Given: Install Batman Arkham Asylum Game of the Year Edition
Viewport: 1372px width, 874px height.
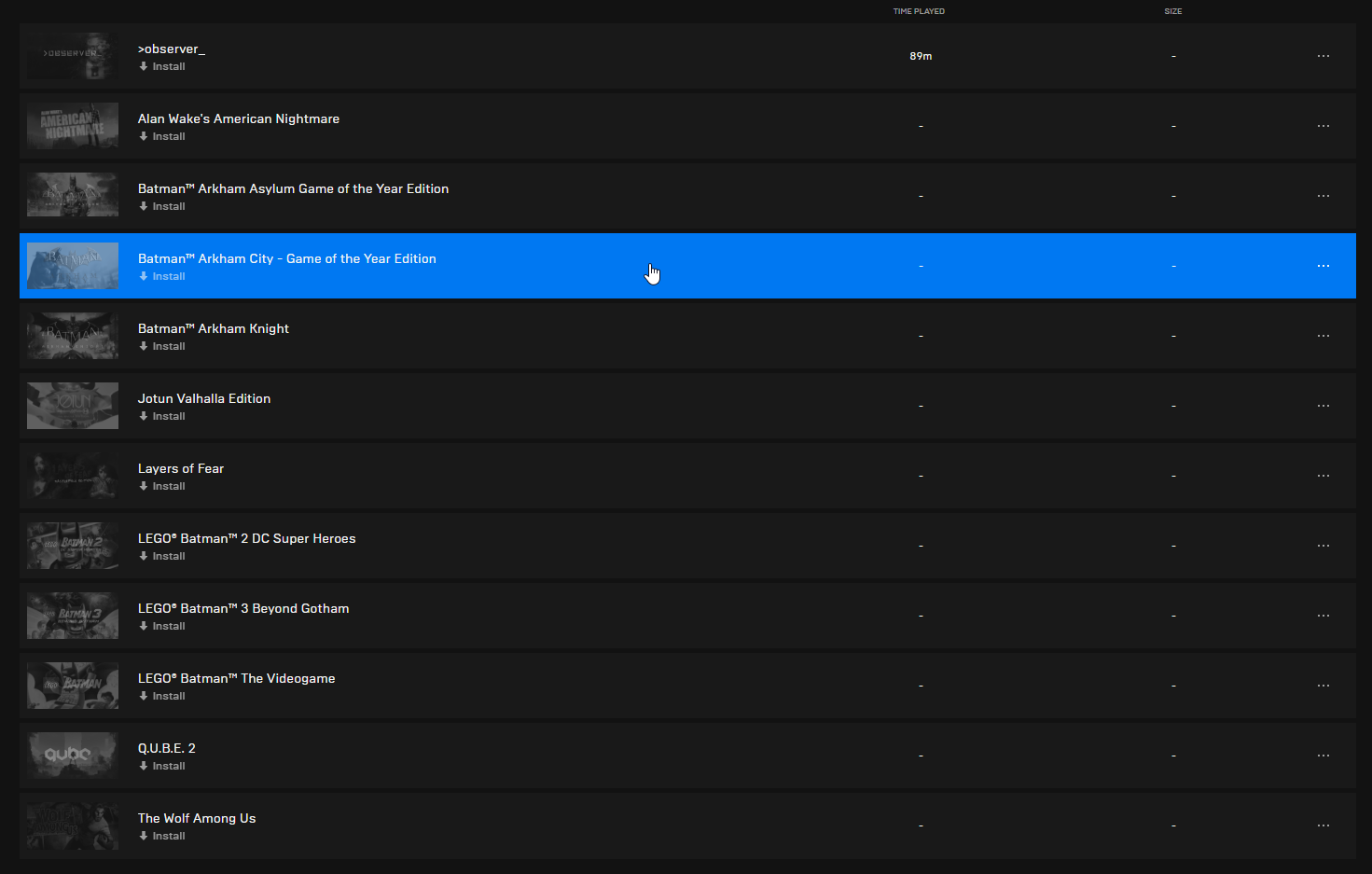Looking at the screenshot, I should [x=162, y=206].
